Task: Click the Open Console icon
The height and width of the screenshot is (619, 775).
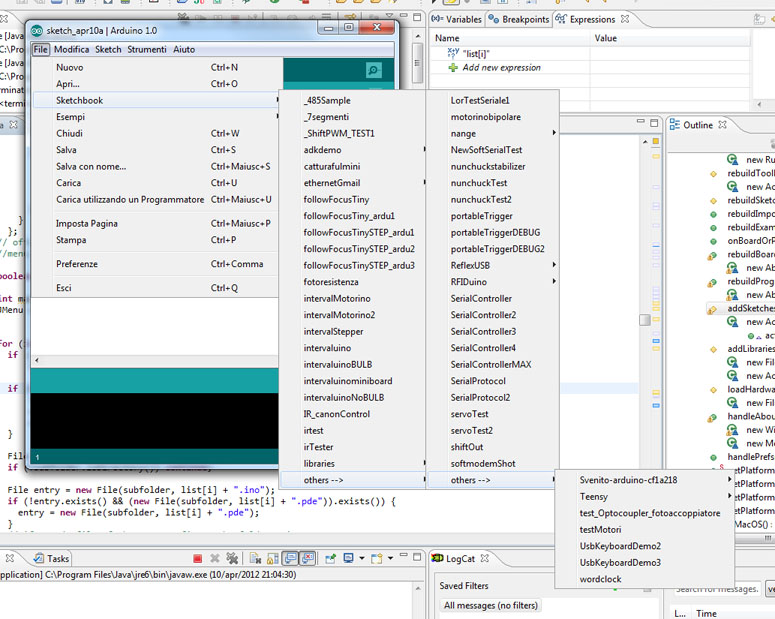Action: (x=377, y=559)
